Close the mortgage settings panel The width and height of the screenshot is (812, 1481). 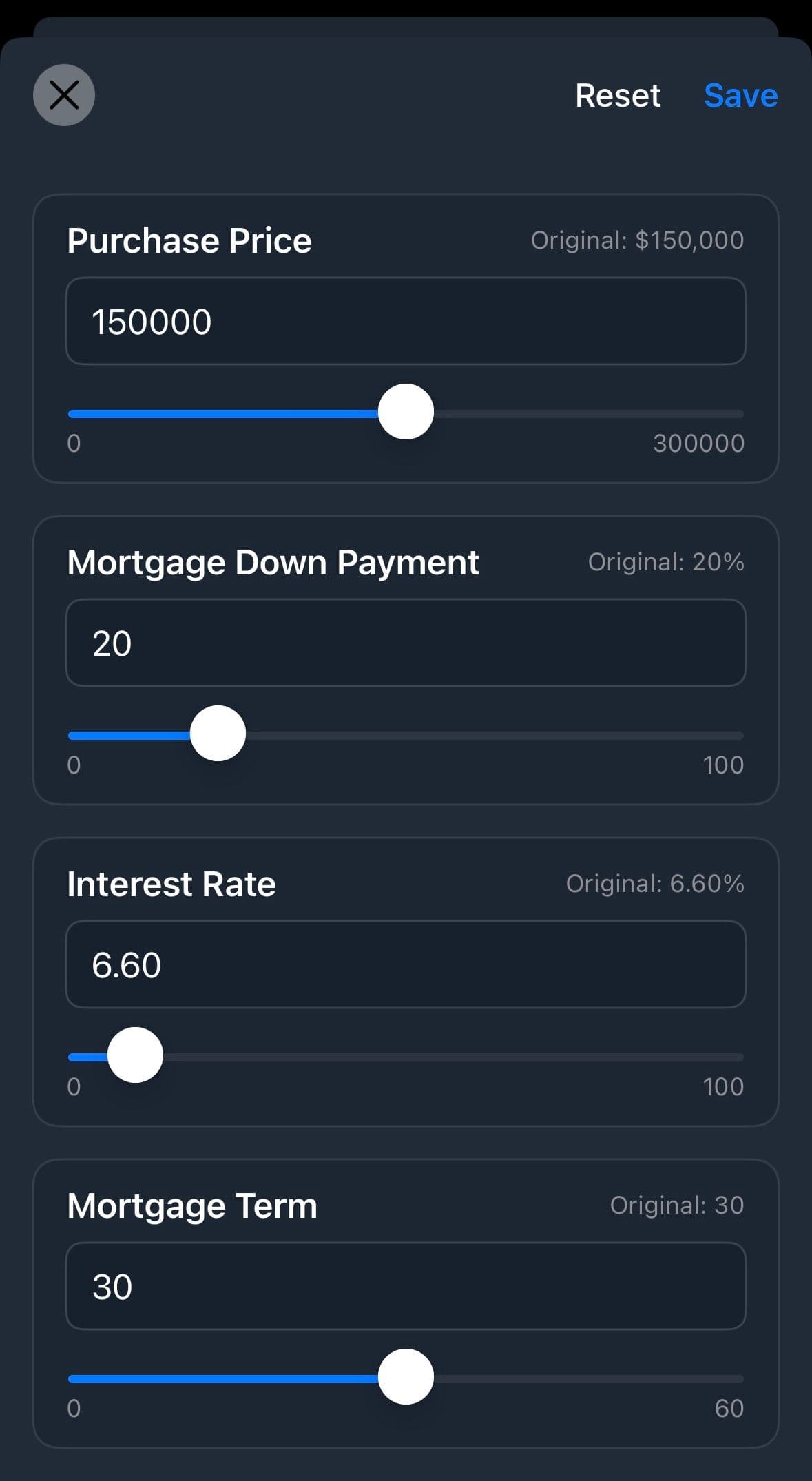pyautogui.click(x=64, y=95)
